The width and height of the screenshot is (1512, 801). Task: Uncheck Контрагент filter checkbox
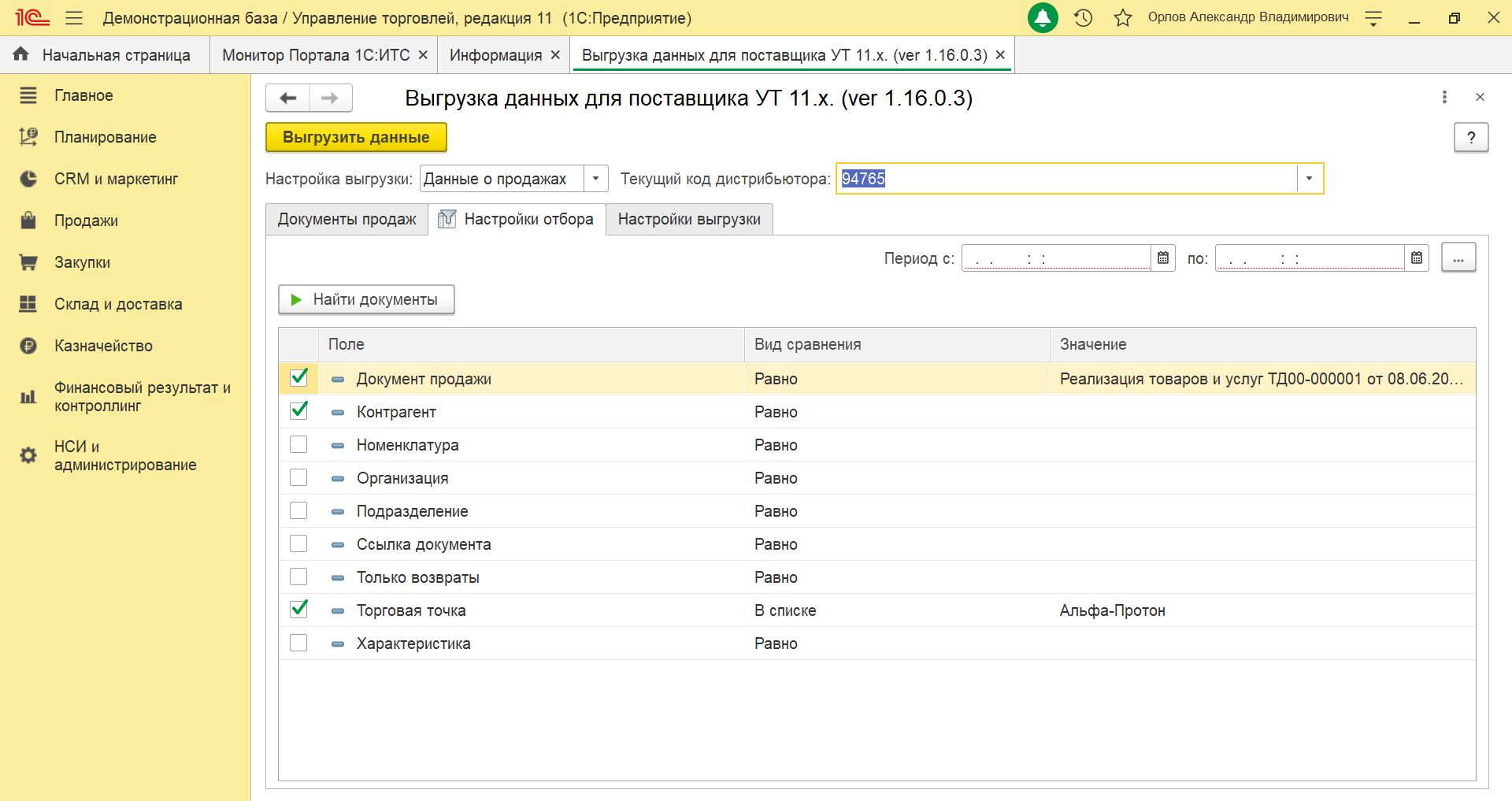tap(298, 411)
